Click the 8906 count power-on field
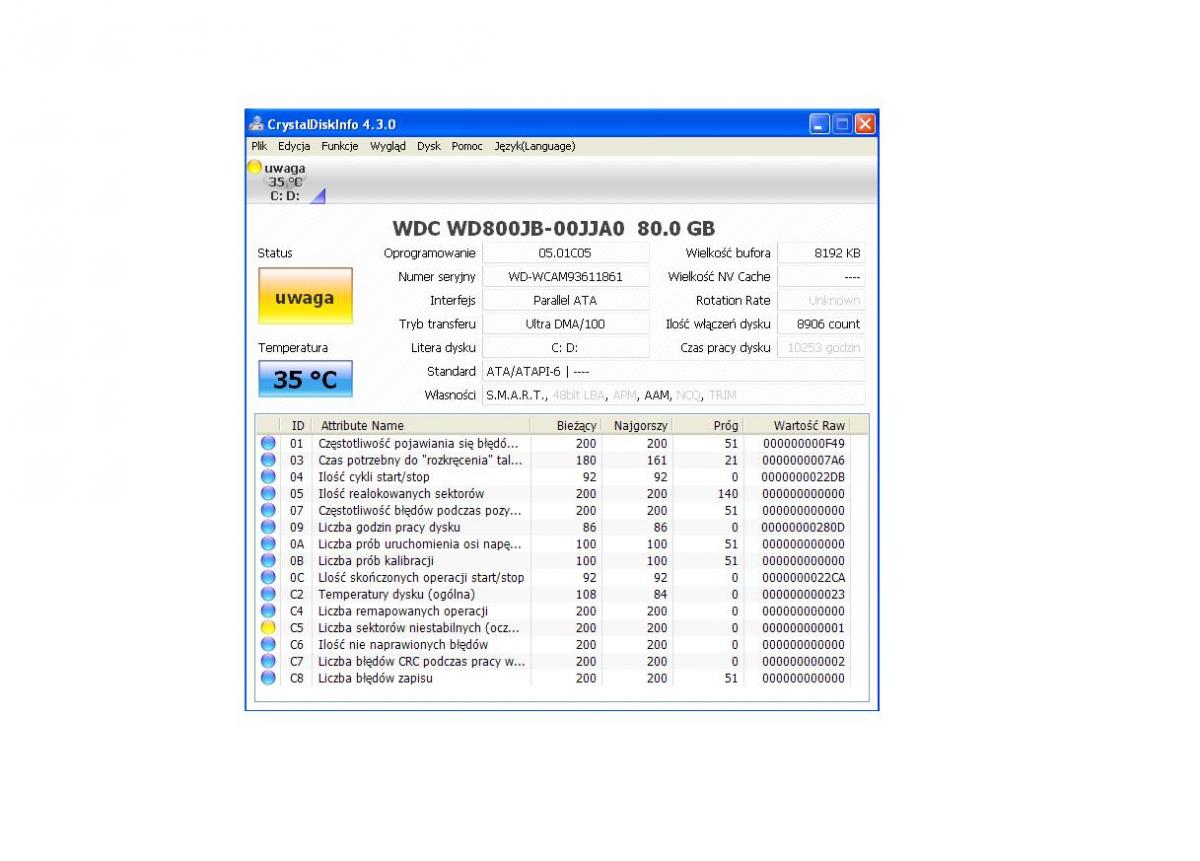 [821, 324]
